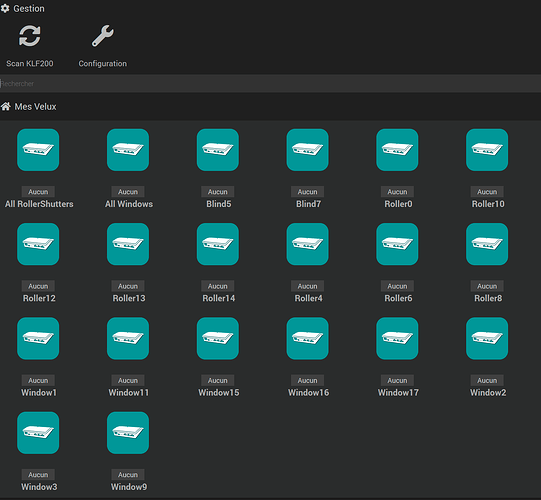Click the Scan KLF200 refresh icon
The height and width of the screenshot is (500, 541).
click(x=30, y=36)
